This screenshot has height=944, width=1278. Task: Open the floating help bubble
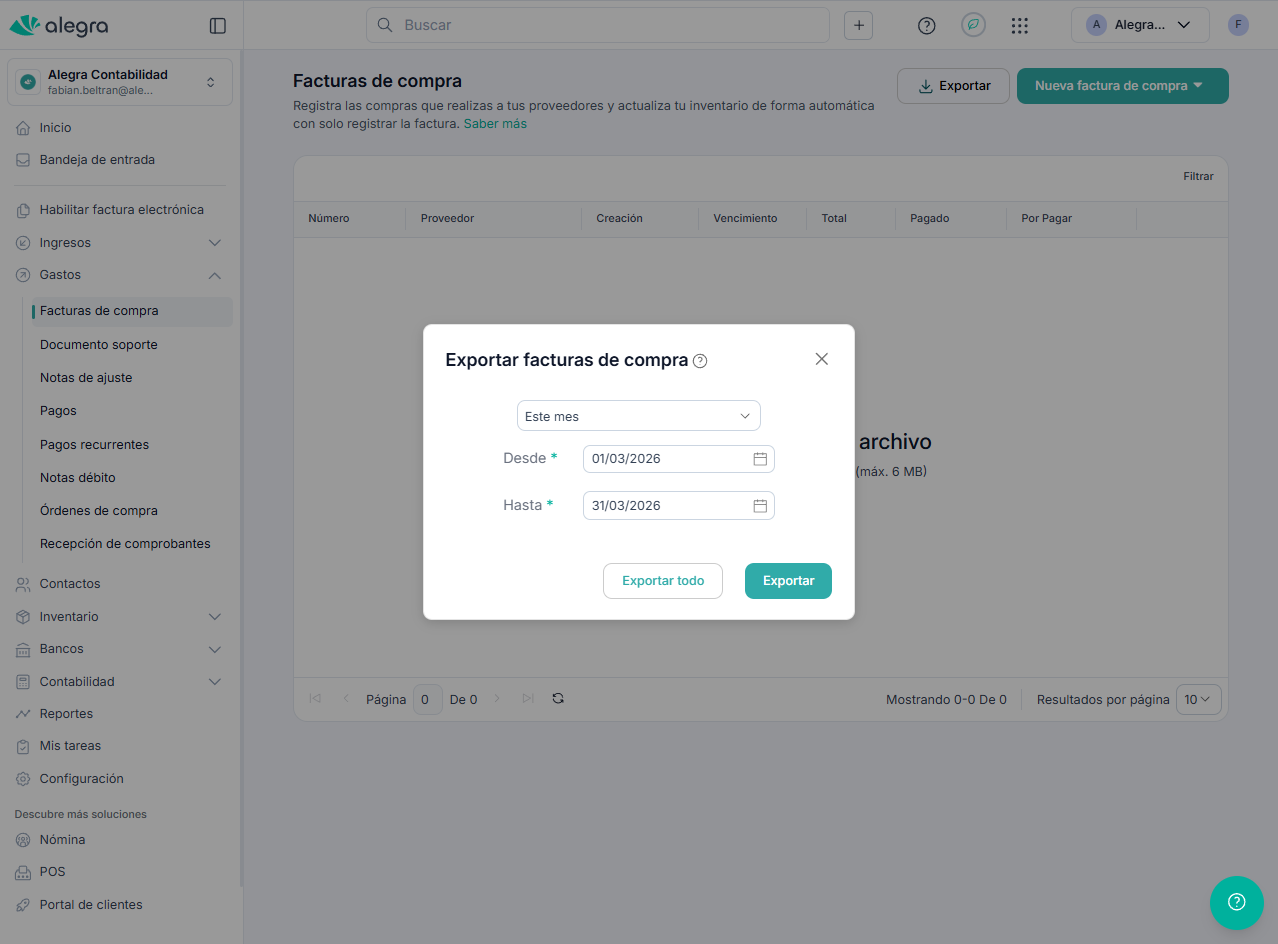(x=1236, y=902)
